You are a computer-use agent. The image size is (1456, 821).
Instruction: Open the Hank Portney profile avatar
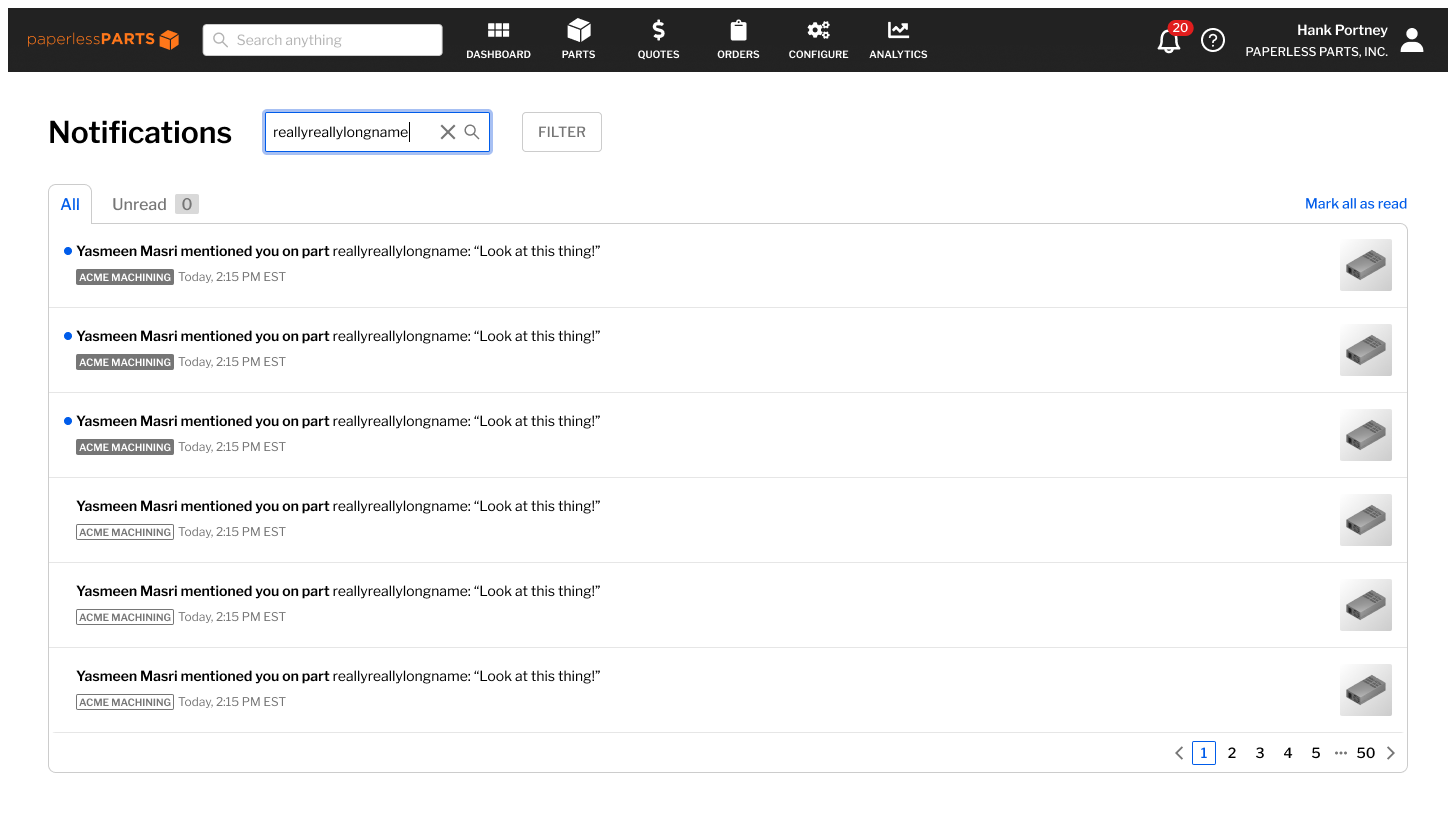(1411, 39)
